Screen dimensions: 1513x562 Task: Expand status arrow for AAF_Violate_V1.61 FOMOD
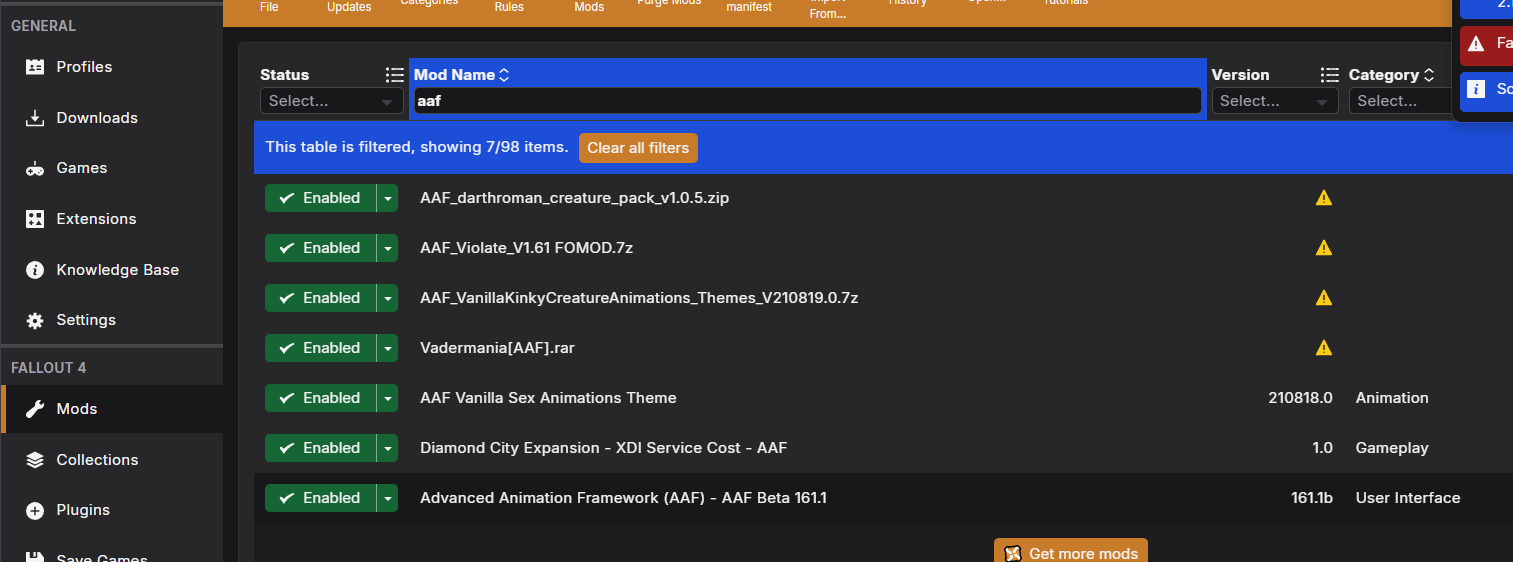coord(387,248)
